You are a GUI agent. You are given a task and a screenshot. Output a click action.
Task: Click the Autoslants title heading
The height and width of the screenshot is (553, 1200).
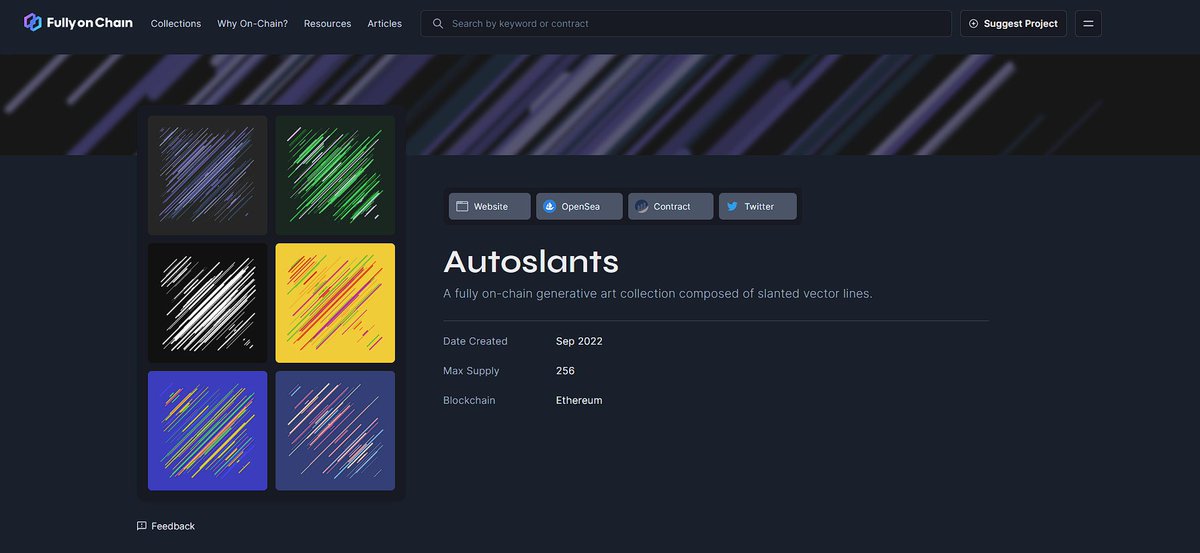pyautogui.click(x=531, y=262)
